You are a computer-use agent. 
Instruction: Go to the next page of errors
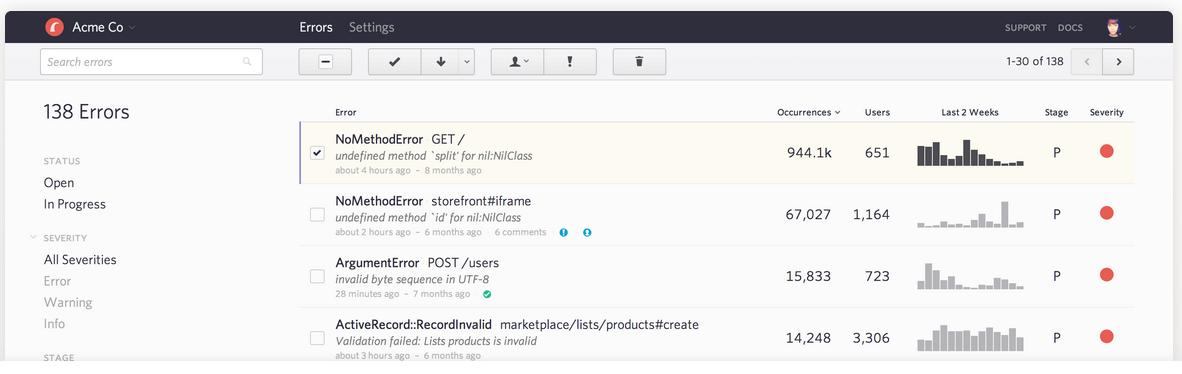[1118, 62]
